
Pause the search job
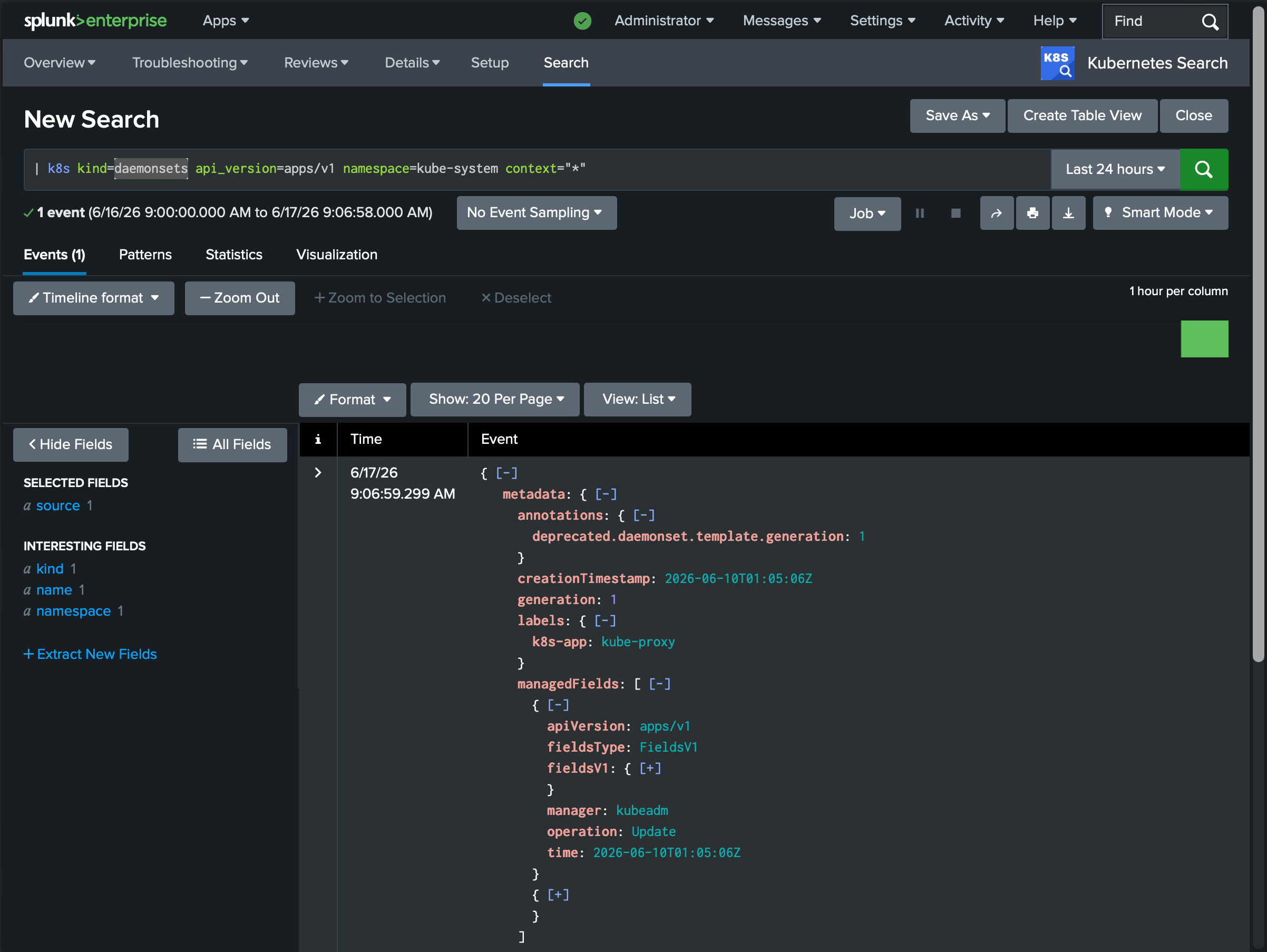point(919,213)
